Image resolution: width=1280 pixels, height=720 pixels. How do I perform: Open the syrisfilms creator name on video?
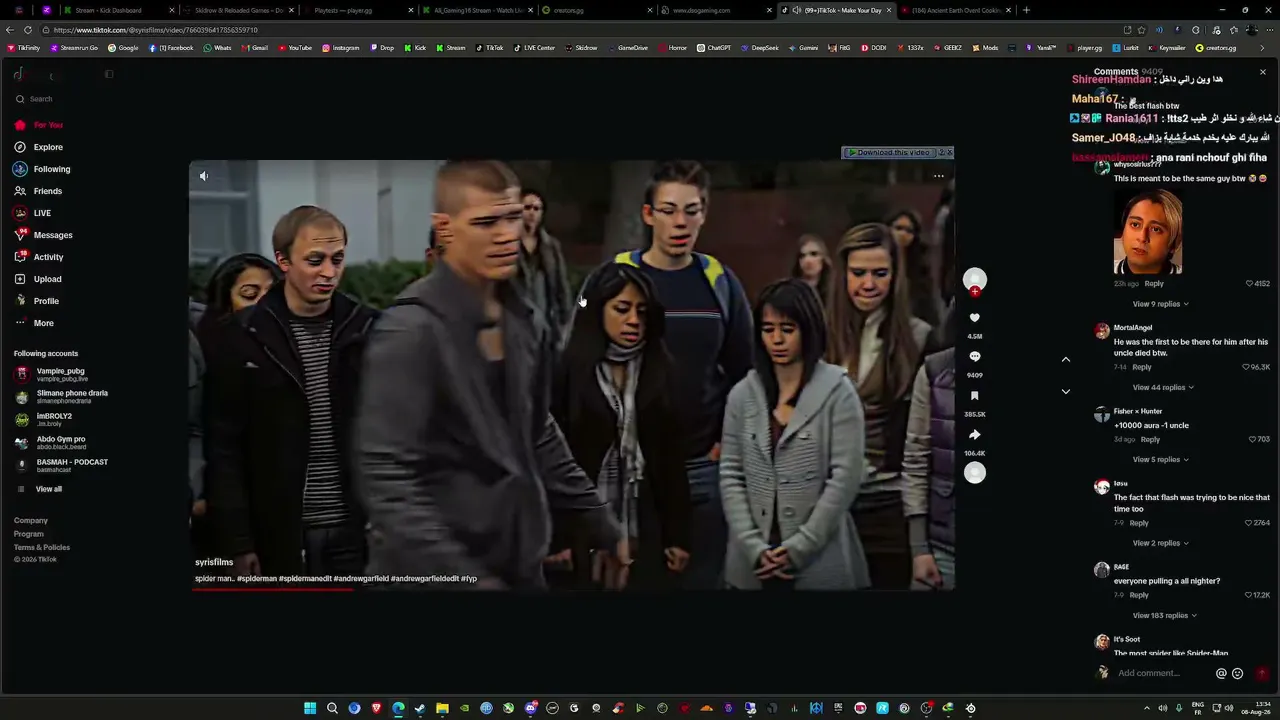[214, 562]
